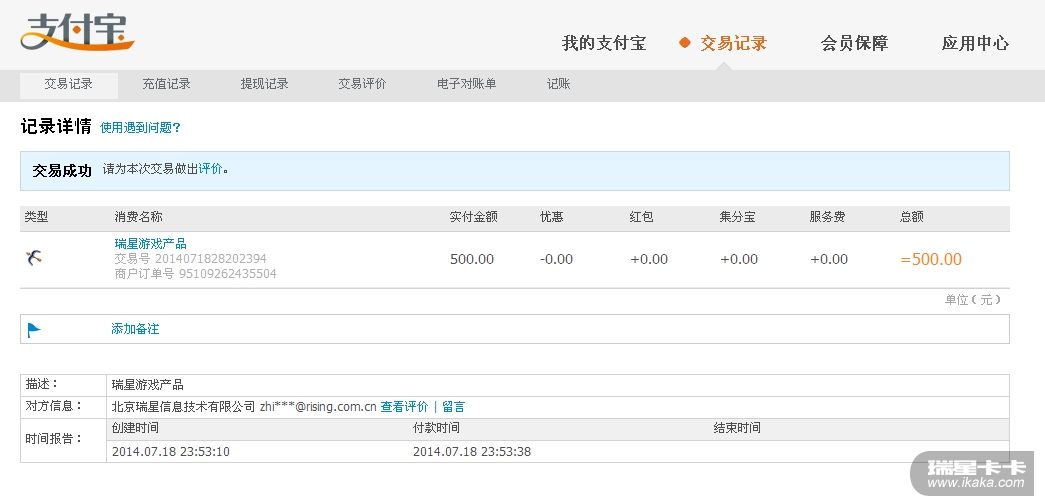The image size is (1045, 502).
Task: Click 添加备注 to add a note
Action: coord(135,329)
